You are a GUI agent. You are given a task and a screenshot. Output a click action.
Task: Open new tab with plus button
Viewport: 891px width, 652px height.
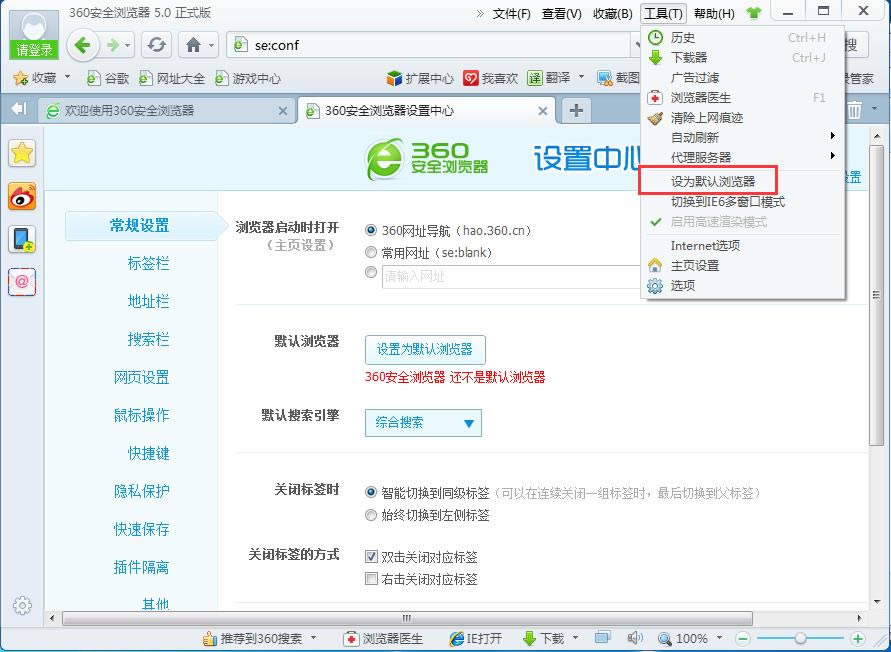coord(576,110)
